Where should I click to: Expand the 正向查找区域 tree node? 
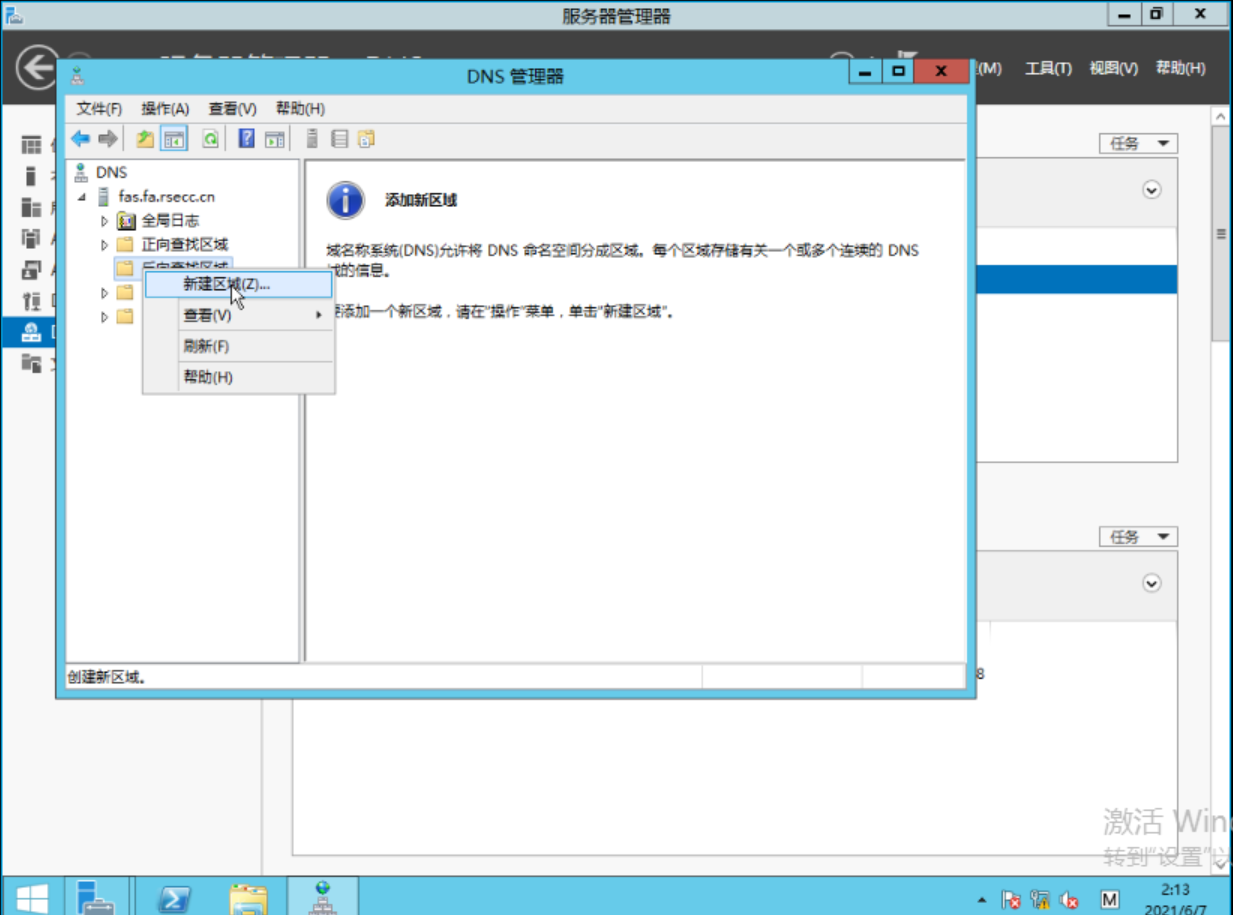(103, 244)
